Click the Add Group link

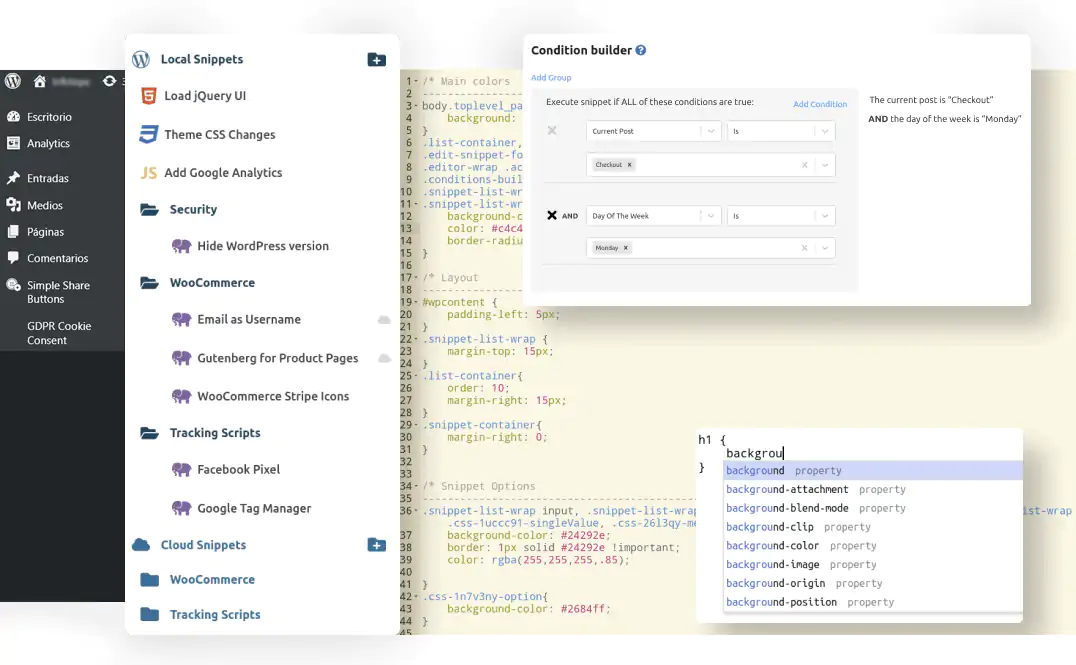[551, 77]
